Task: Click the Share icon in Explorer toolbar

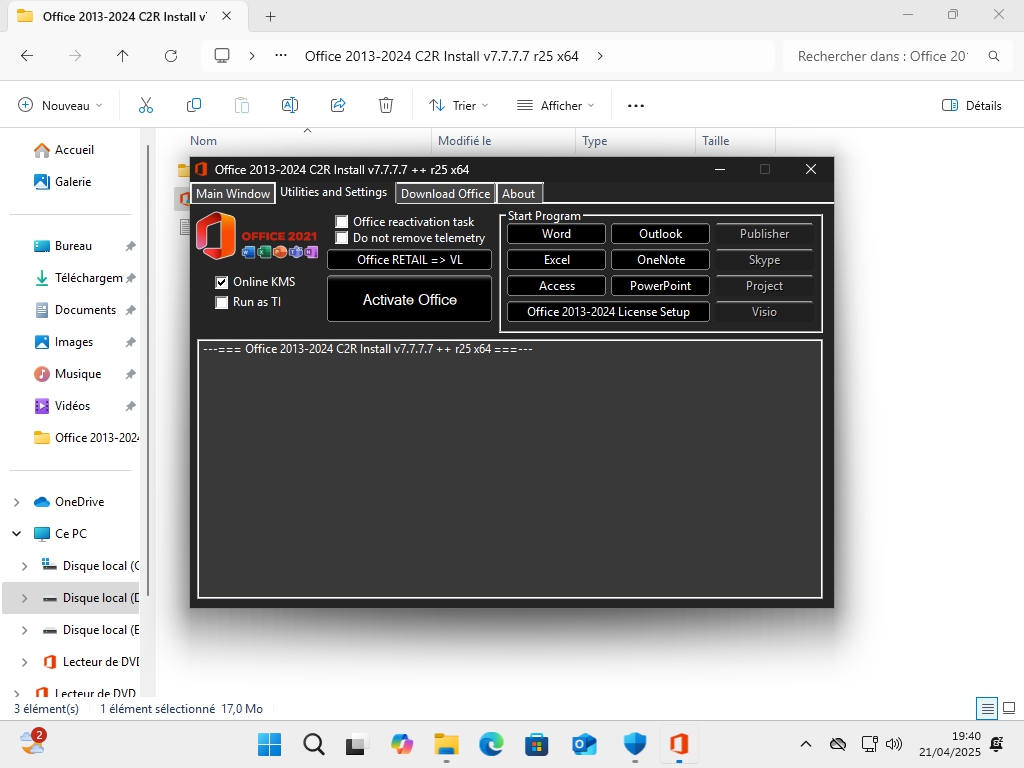Action: pyautogui.click(x=338, y=105)
